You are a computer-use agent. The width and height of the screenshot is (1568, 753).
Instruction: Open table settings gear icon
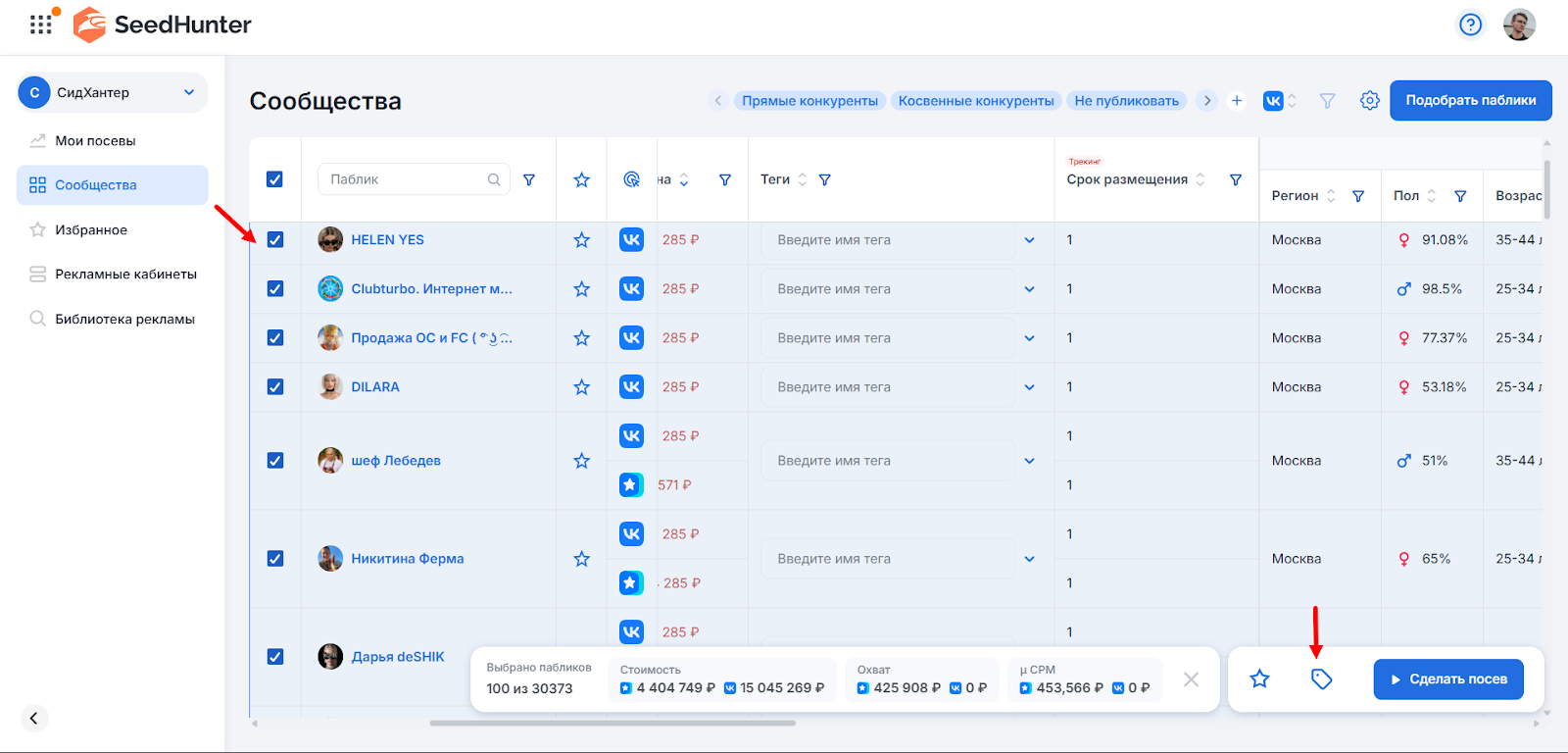pos(1369,100)
